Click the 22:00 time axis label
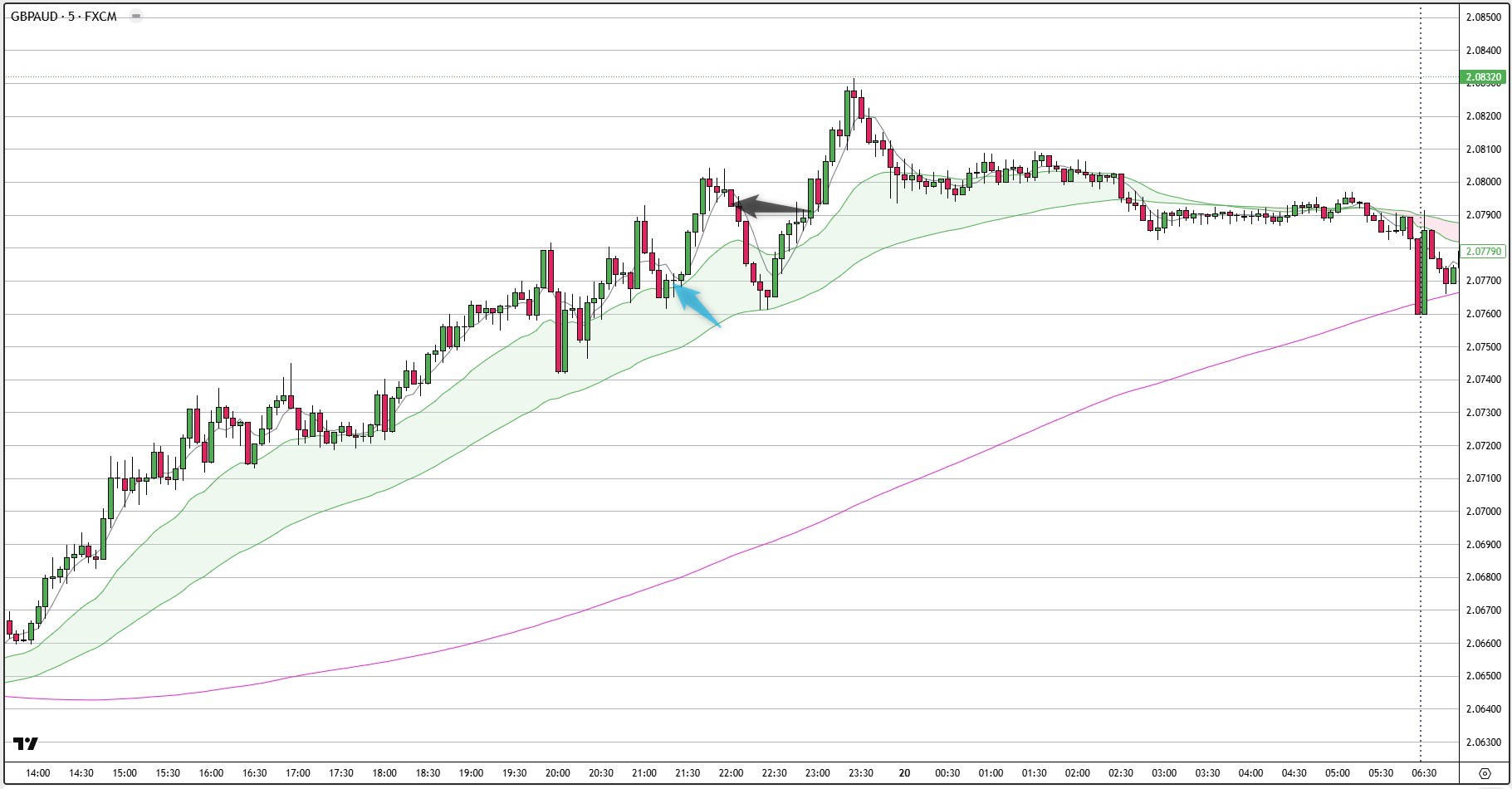 tap(731, 773)
